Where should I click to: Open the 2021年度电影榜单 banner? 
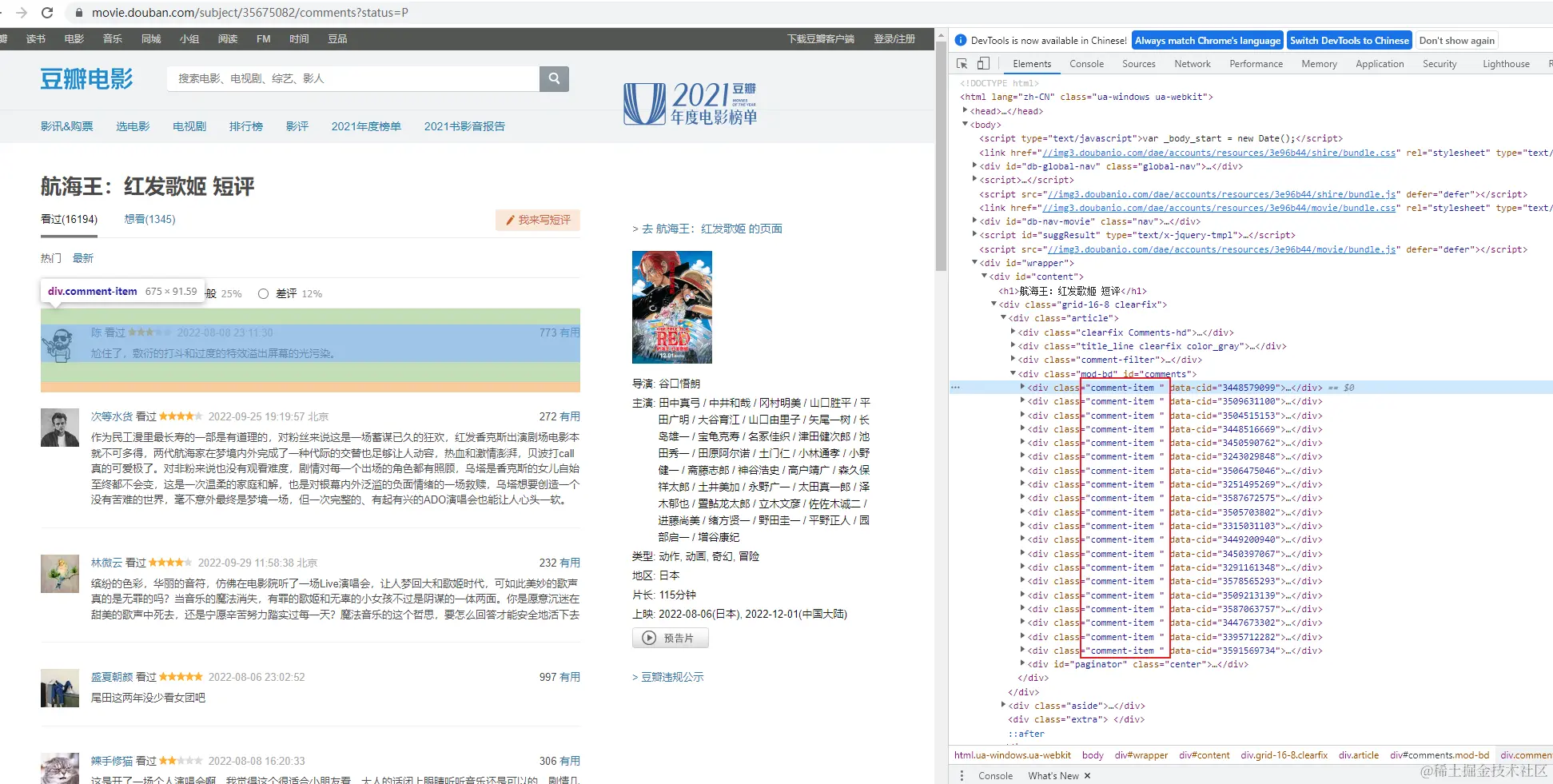(x=691, y=104)
